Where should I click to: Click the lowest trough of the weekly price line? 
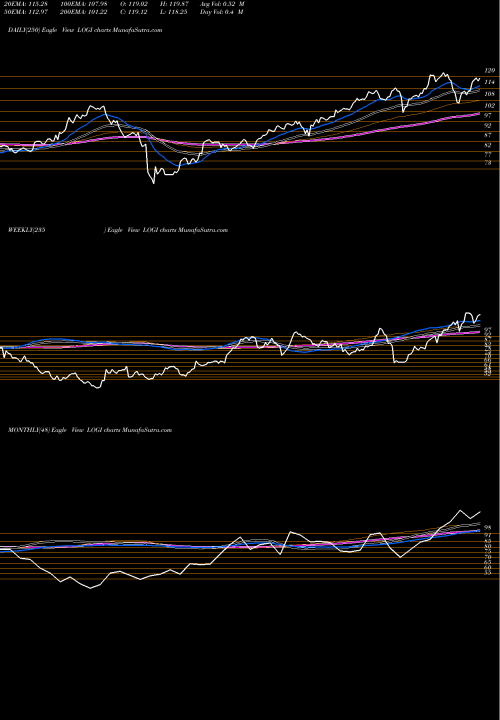point(97,388)
